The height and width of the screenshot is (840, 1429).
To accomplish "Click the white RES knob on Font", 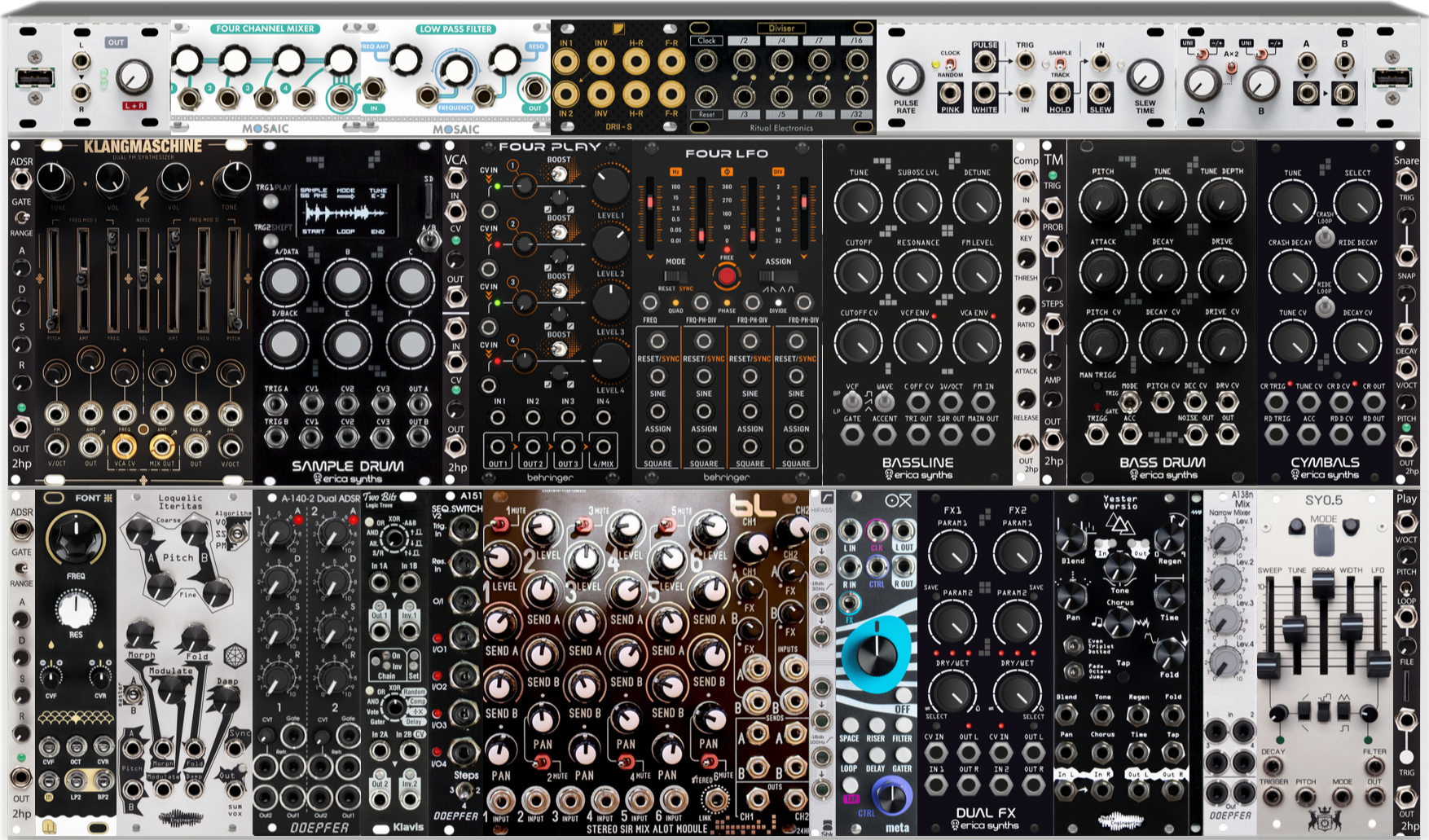I will pos(75,609).
